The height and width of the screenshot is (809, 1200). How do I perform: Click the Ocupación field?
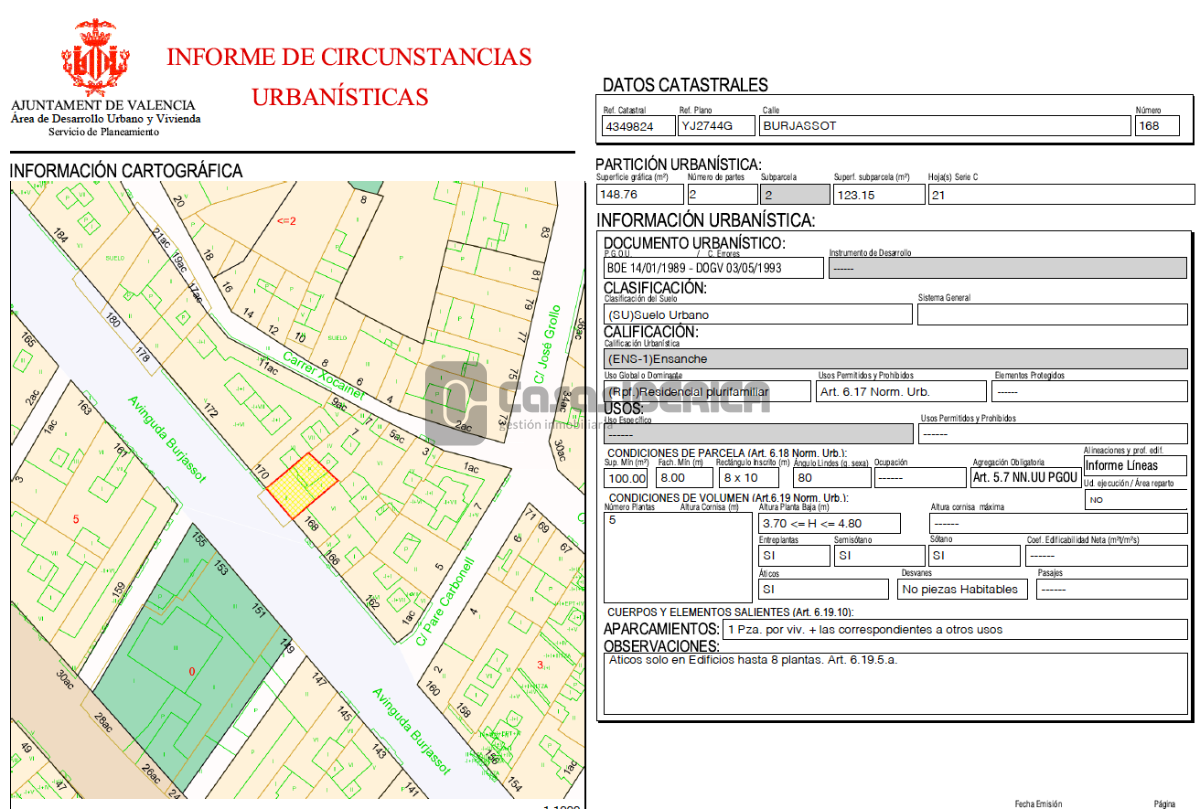point(919,478)
